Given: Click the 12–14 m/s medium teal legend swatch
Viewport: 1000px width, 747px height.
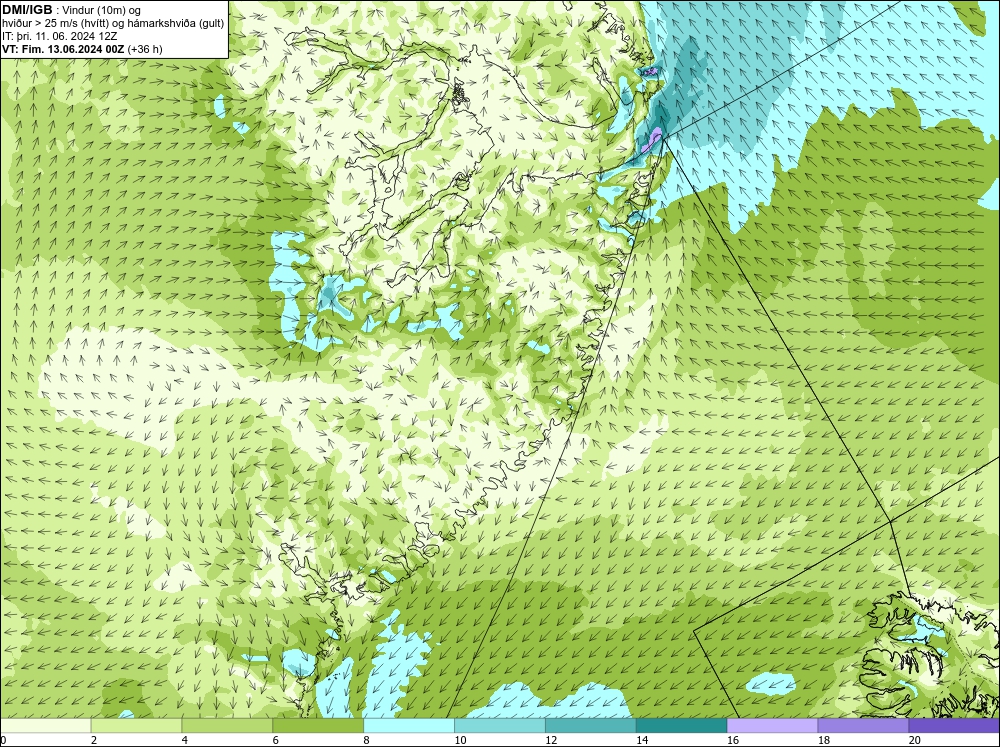Looking at the screenshot, I should click(591, 726).
